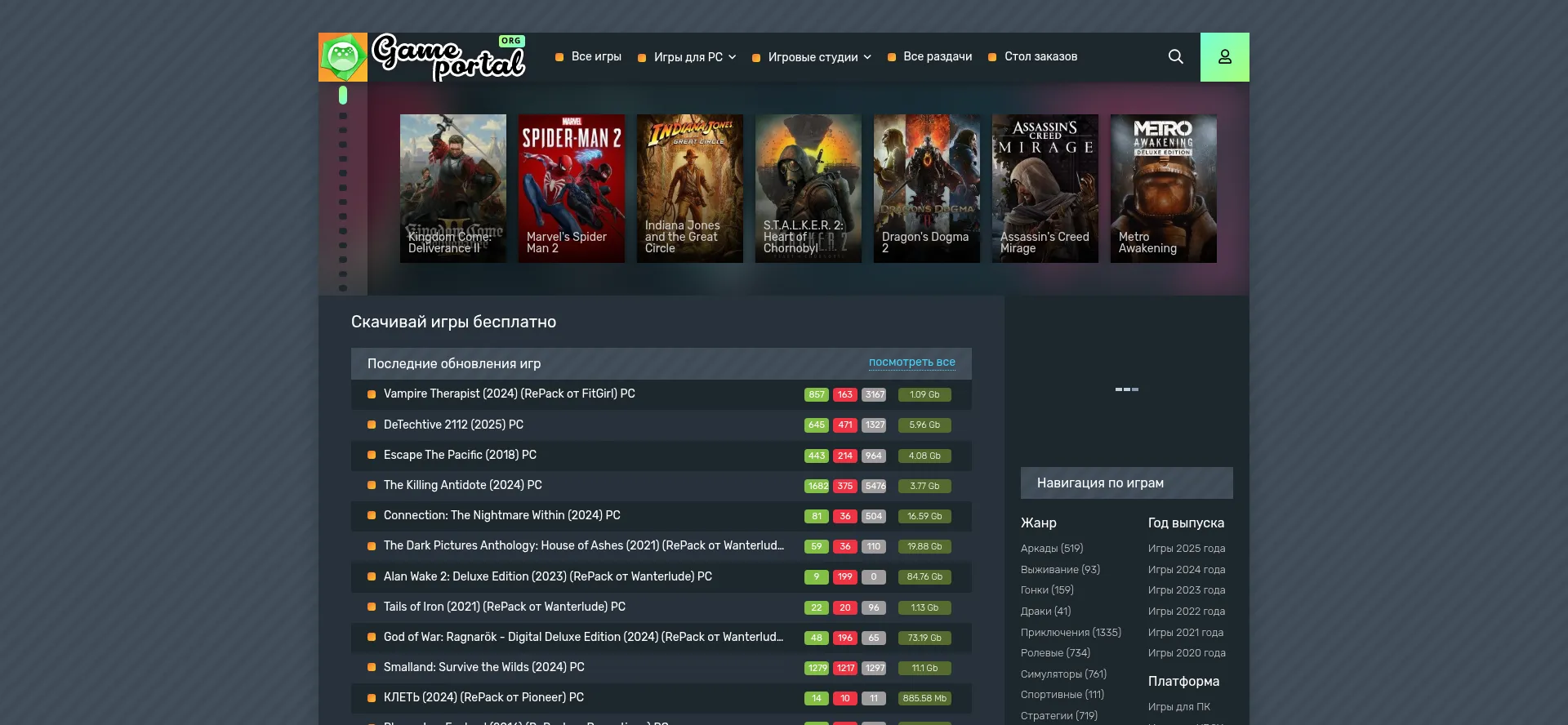Expand the Игровые студии dropdown
The image size is (1568, 725).
point(820,57)
